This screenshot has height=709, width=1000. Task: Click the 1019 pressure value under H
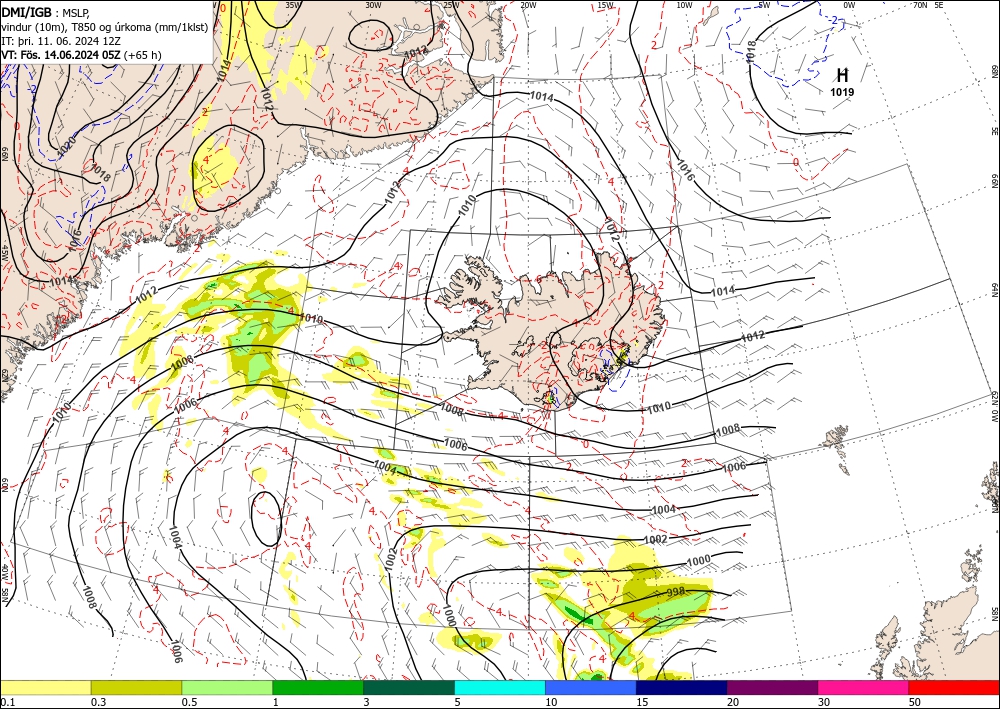[842, 92]
